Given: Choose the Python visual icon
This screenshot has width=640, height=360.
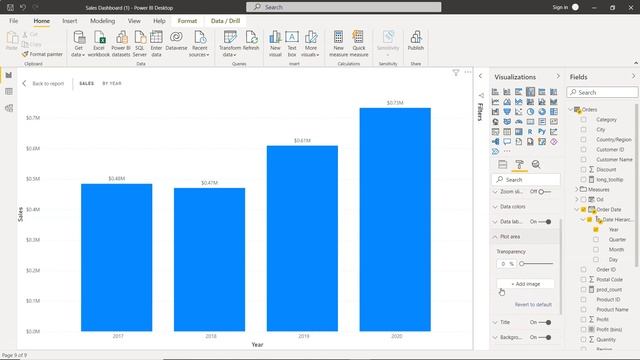Looking at the screenshot, I should click(x=542, y=131).
